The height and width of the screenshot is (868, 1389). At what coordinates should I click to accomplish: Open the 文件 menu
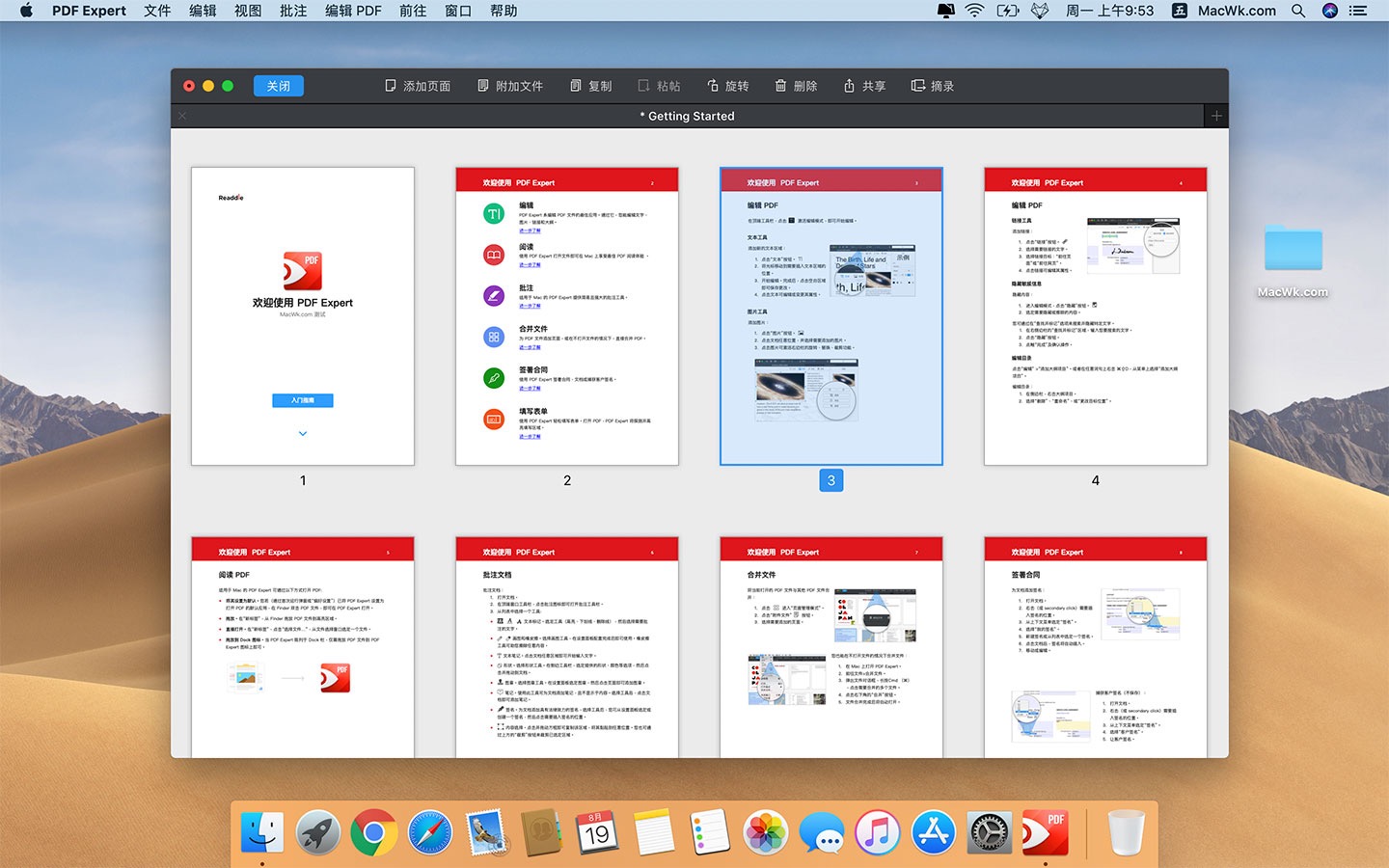point(157,11)
